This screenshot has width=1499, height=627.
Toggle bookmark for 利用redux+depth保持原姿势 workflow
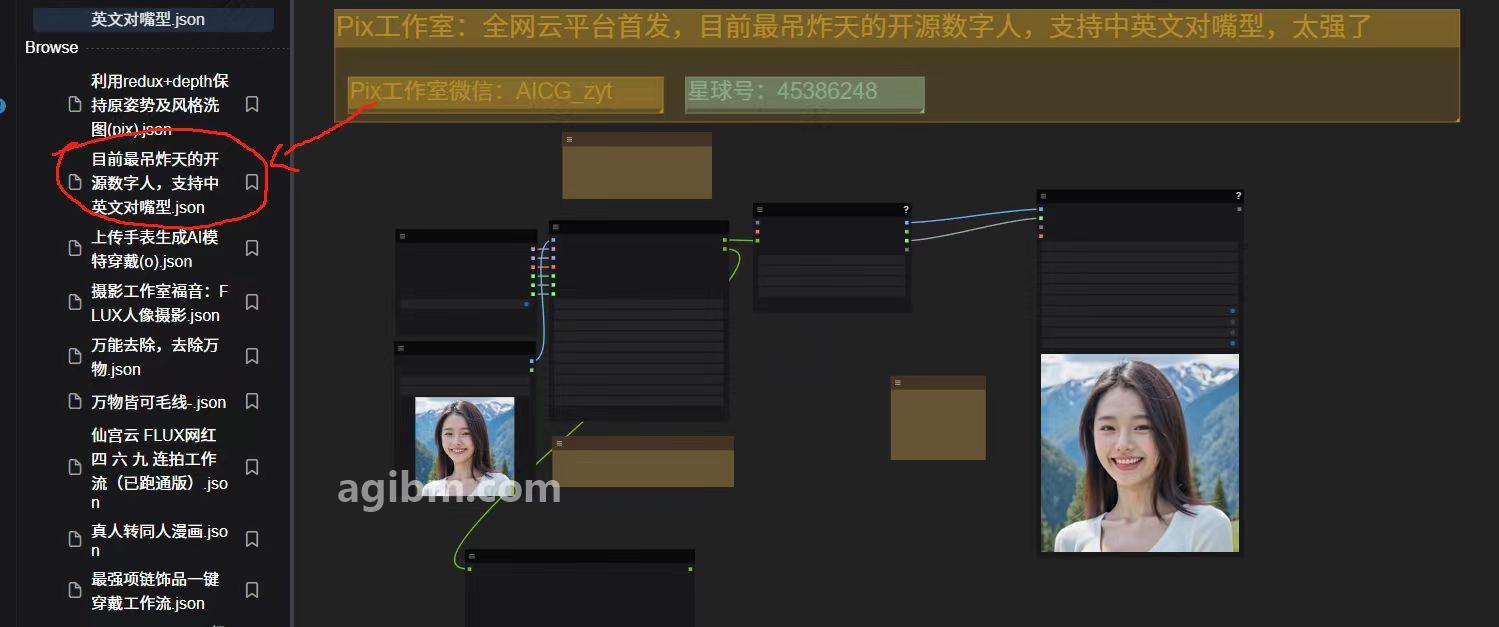tap(252, 104)
